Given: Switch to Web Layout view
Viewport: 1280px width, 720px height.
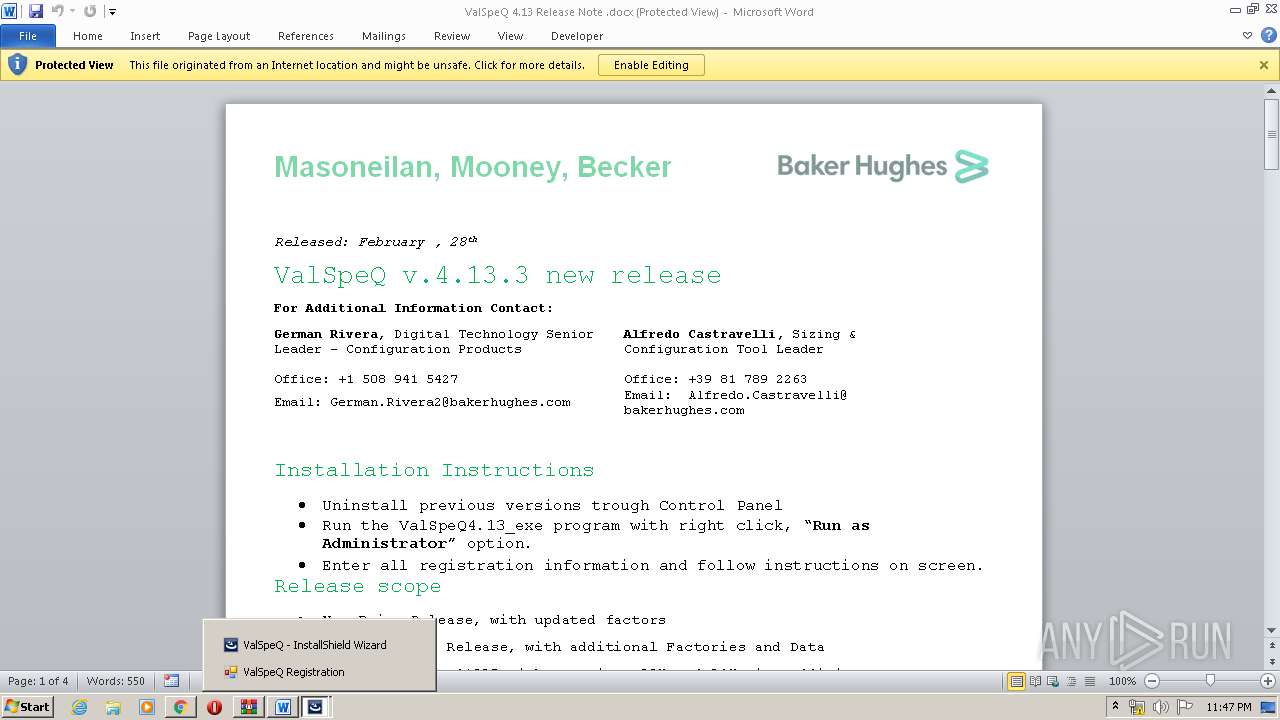Looking at the screenshot, I should [1053, 681].
